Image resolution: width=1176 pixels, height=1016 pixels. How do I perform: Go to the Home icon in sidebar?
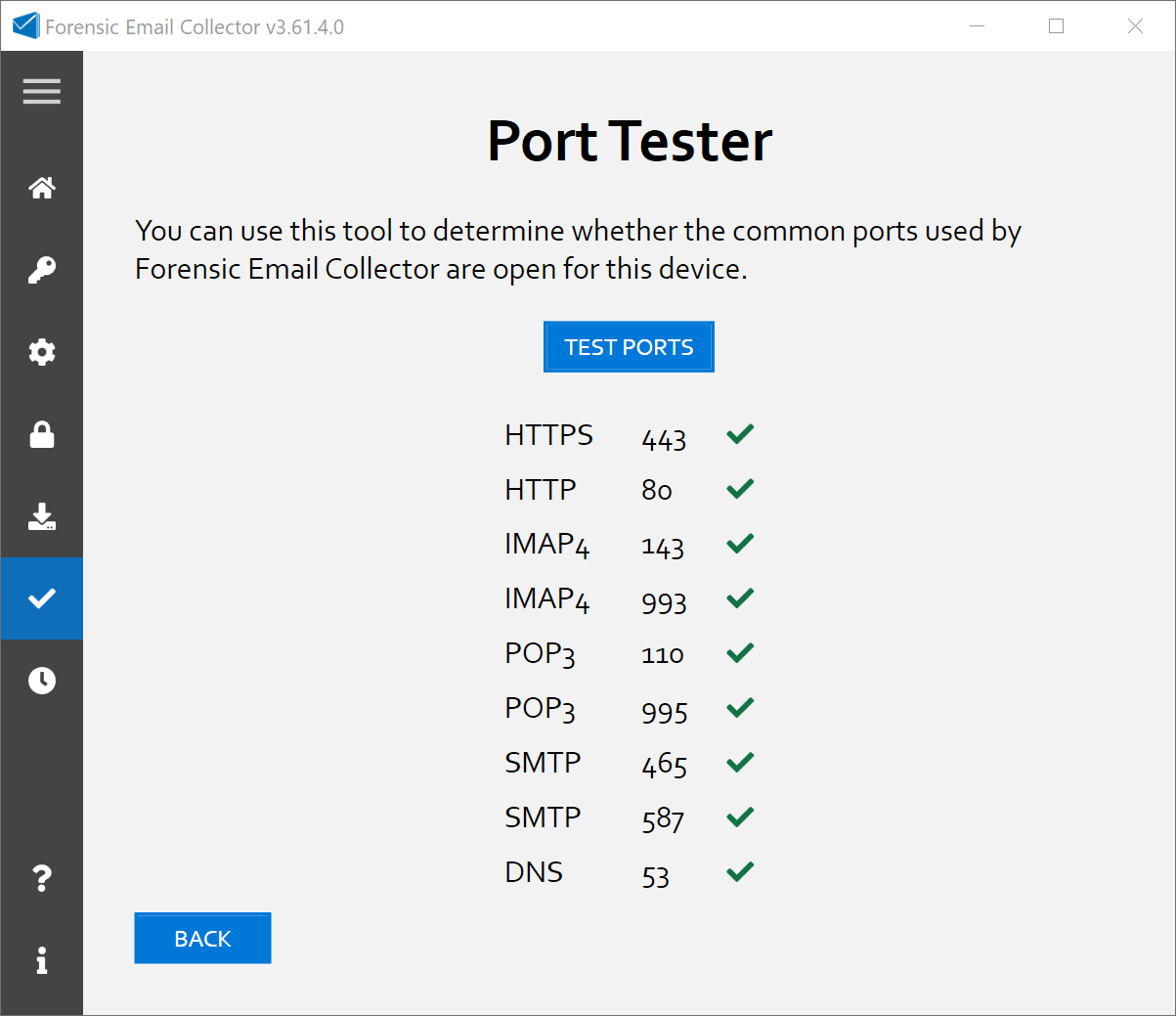(x=41, y=187)
